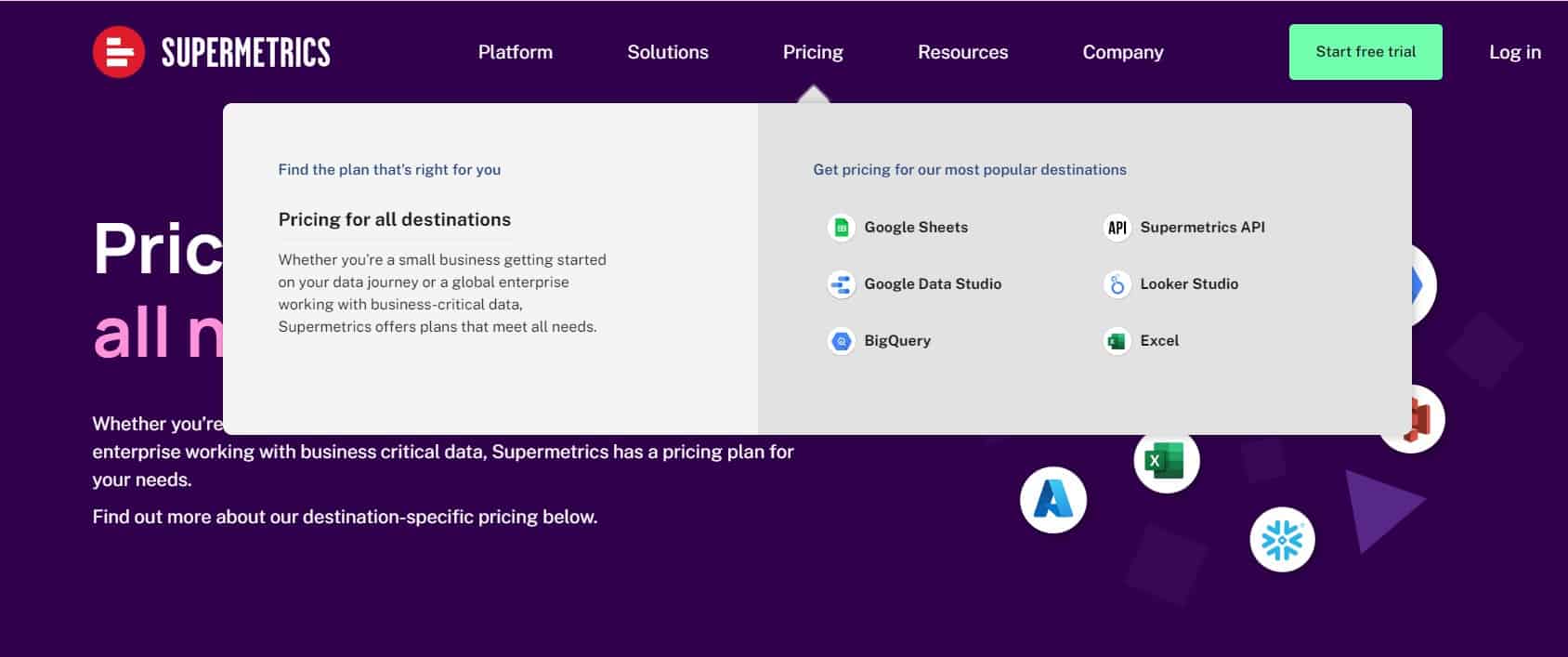Select BigQuery pricing link
Image resolution: width=1568 pixels, height=657 pixels.
click(897, 341)
